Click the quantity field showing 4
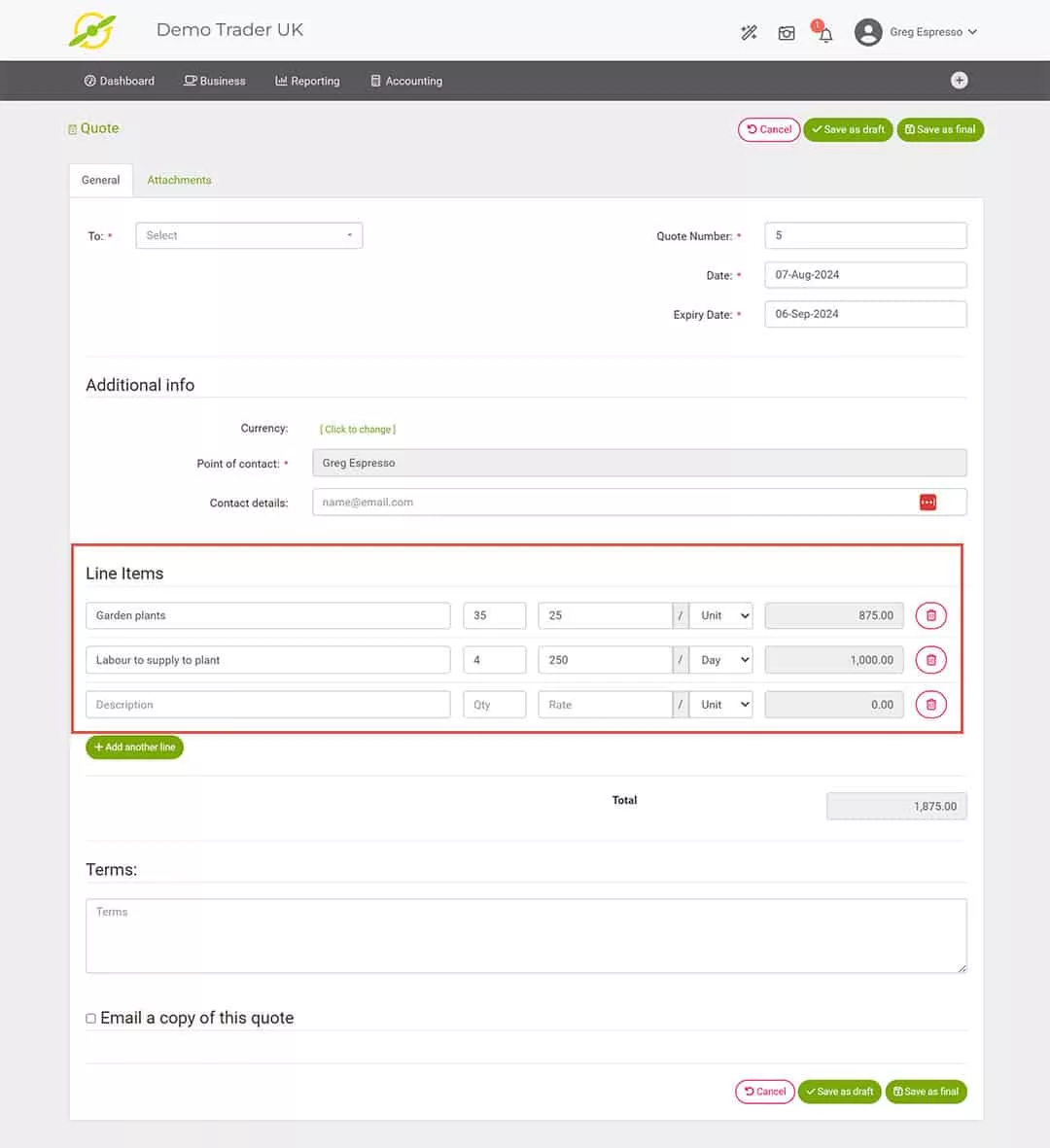 coord(494,660)
